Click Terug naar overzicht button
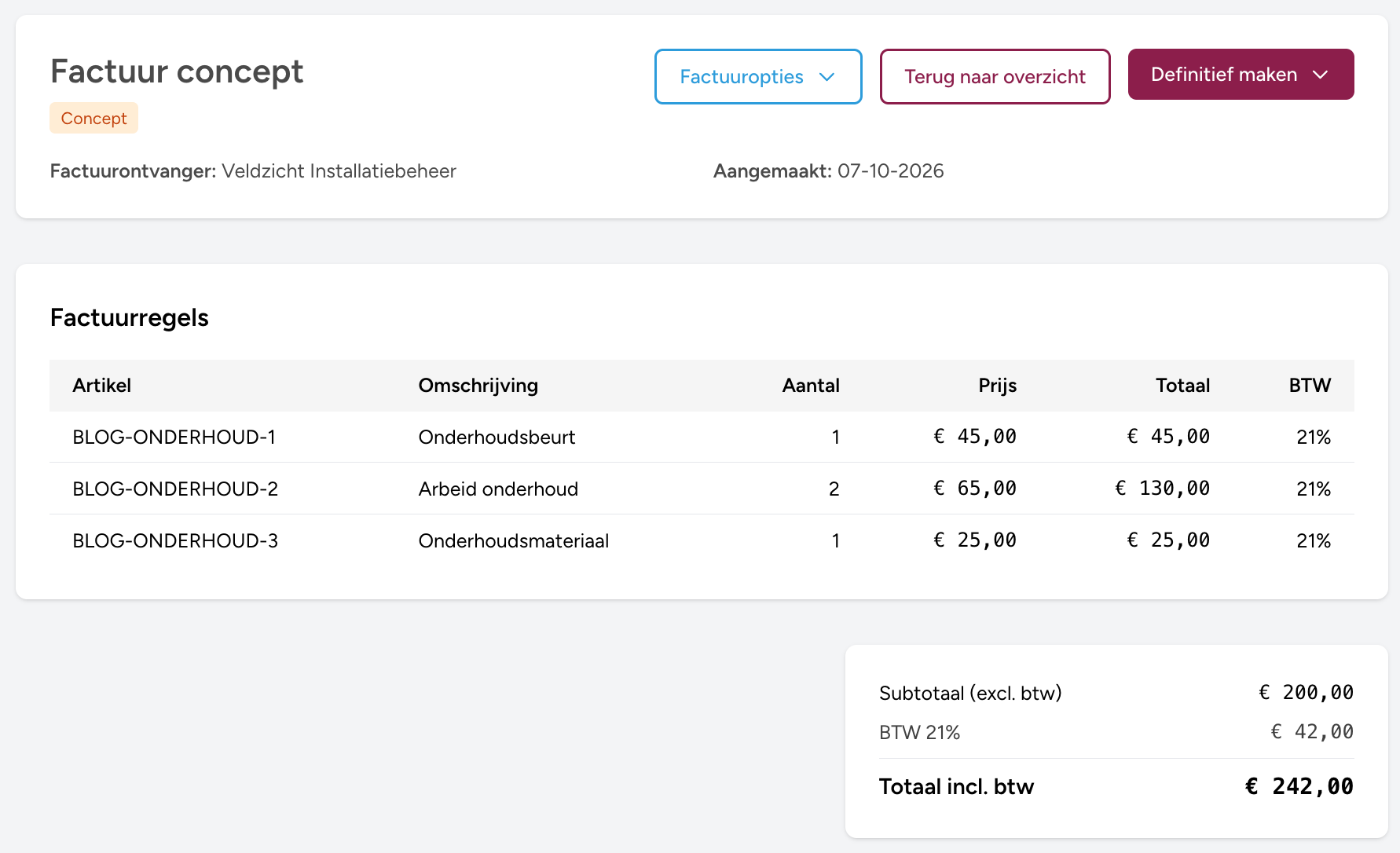The width and height of the screenshot is (1400, 853). (x=995, y=76)
